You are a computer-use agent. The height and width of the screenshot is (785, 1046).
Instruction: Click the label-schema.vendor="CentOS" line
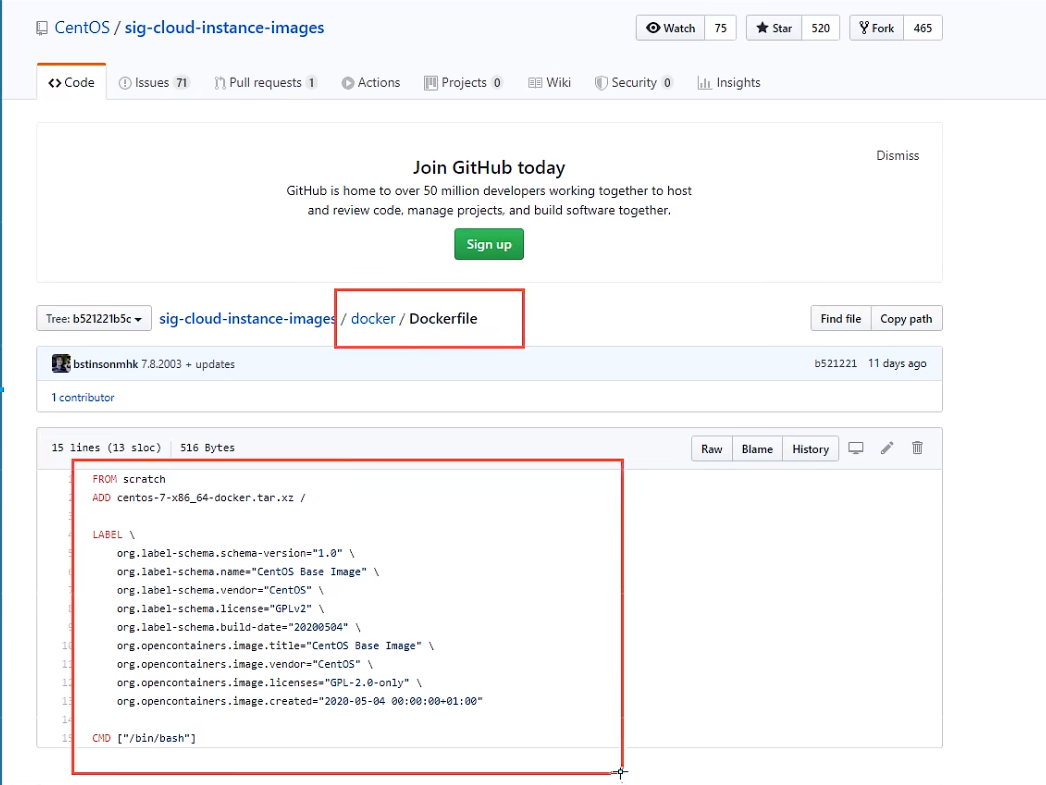click(x=220, y=590)
